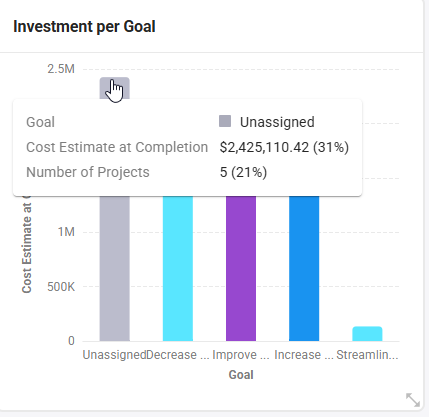429x417 pixels.
Task: Click the purple Improve bar
Action: (x=241, y=268)
